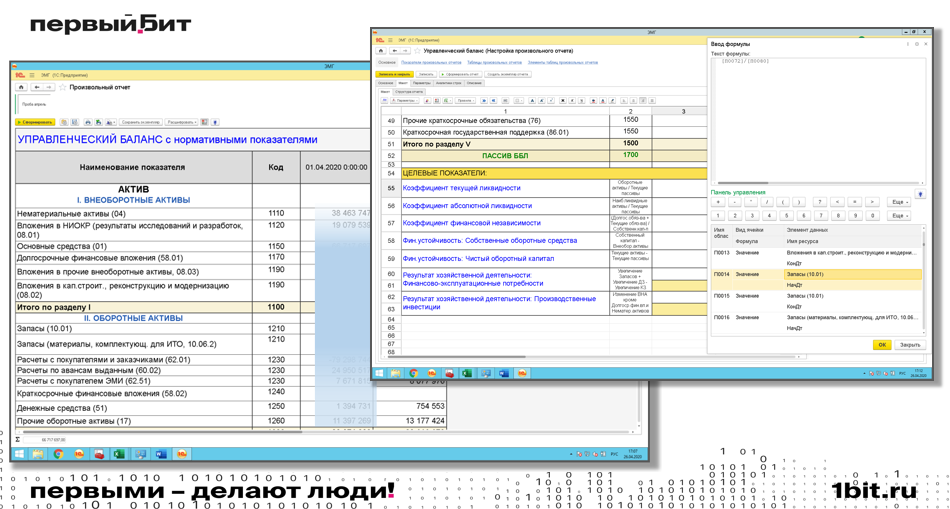Click Сохранить экземпляр button

click(x=141, y=122)
